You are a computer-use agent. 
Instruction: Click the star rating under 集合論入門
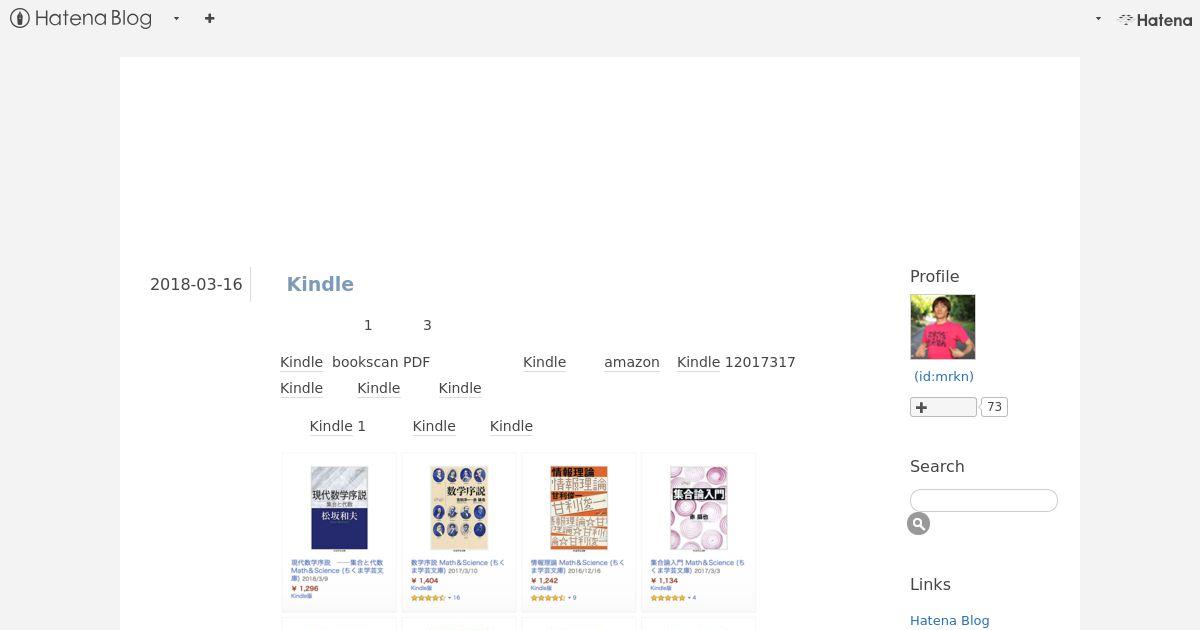[x=668, y=598]
